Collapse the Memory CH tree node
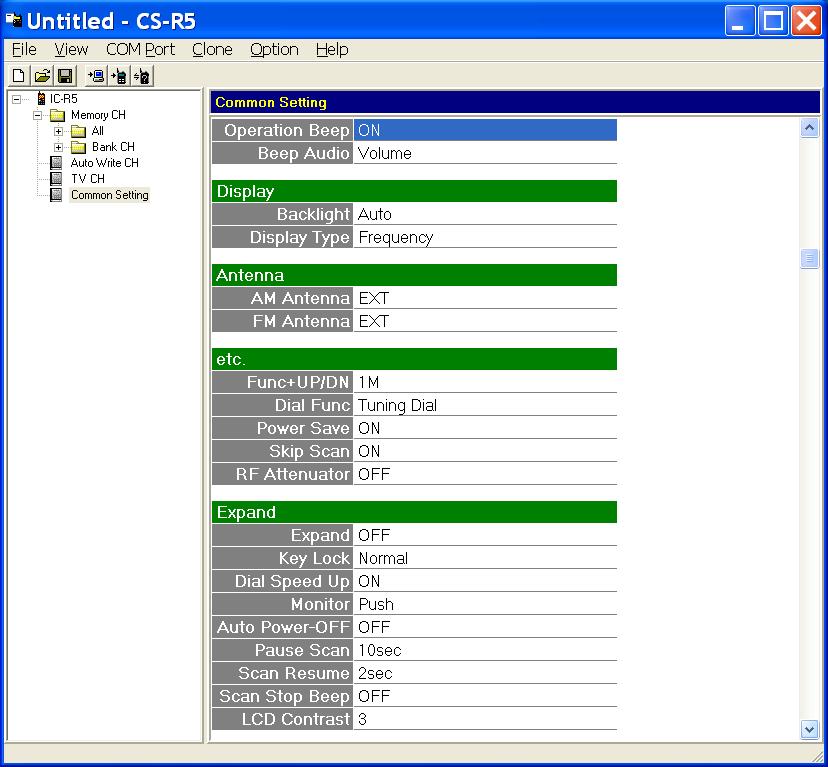Image resolution: width=828 pixels, height=767 pixels. click(x=37, y=115)
